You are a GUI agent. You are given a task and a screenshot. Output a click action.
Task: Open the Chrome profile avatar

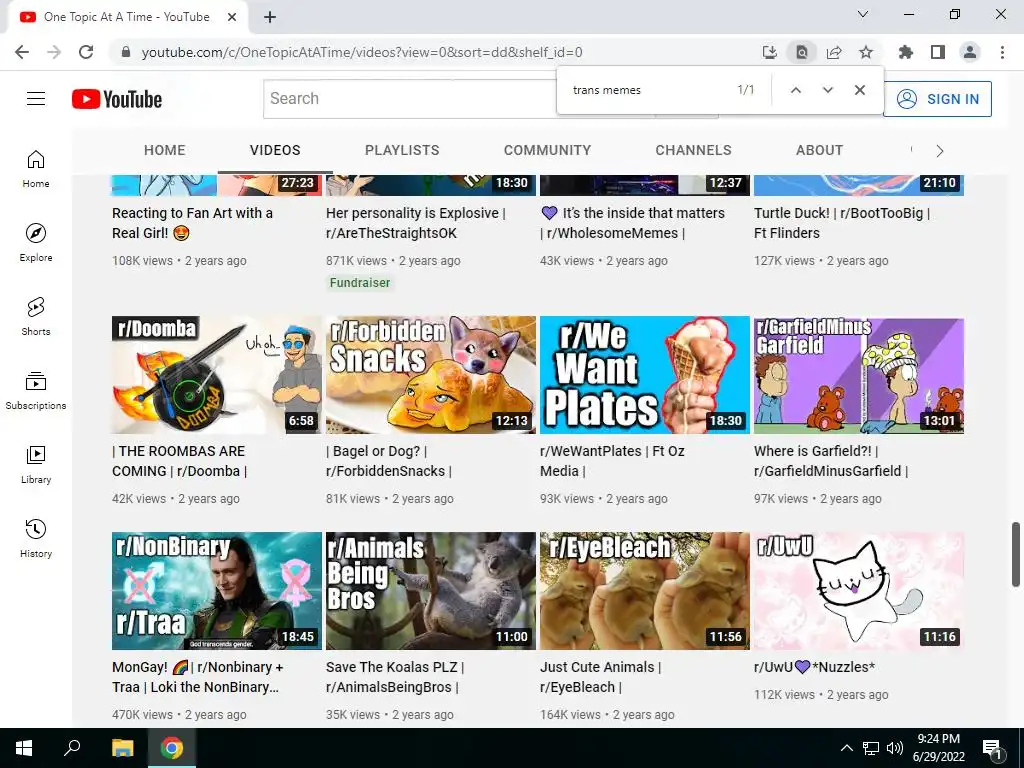970,52
